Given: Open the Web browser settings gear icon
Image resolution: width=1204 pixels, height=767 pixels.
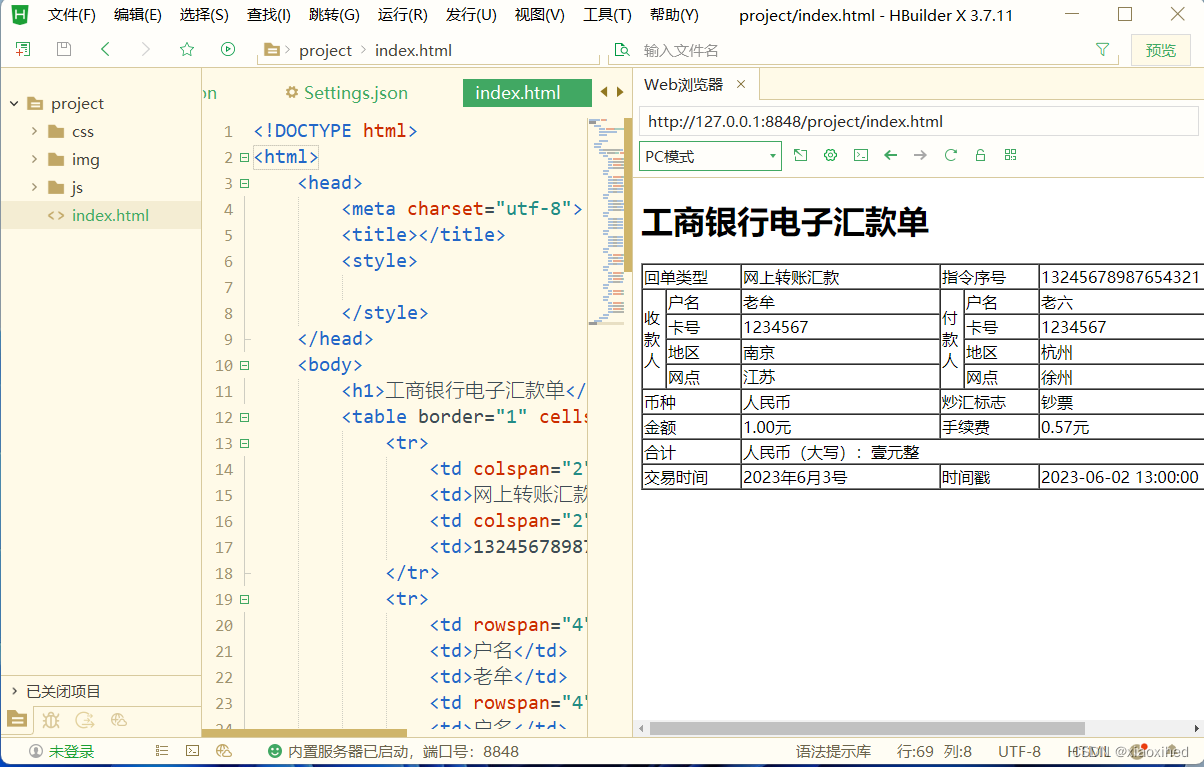Looking at the screenshot, I should (x=830, y=155).
